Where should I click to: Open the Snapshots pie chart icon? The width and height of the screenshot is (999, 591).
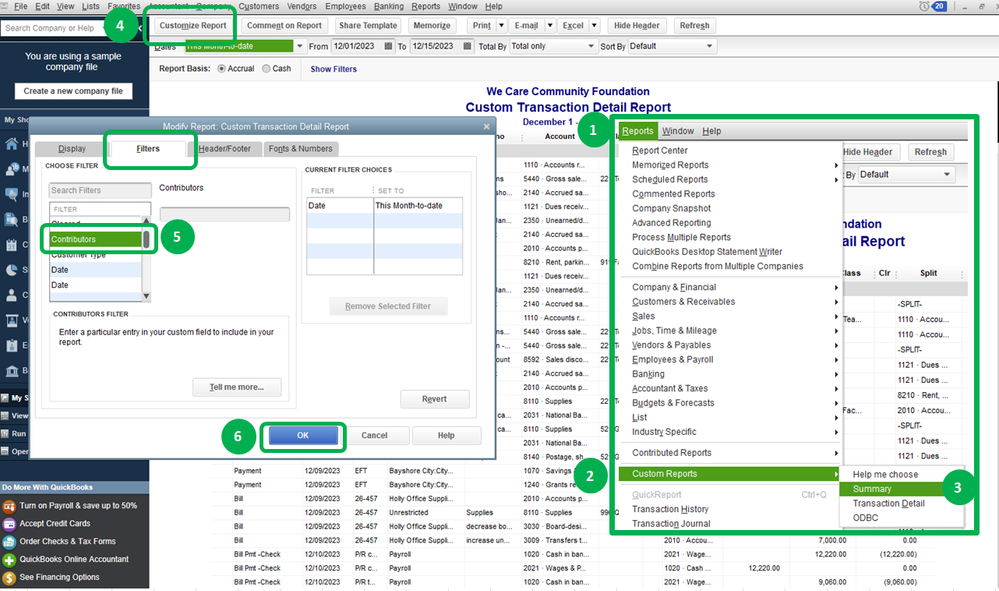click(x=11, y=269)
